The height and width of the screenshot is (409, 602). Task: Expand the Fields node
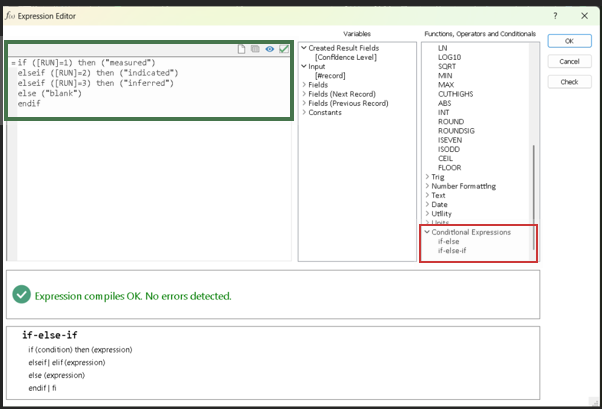point(304,84)
